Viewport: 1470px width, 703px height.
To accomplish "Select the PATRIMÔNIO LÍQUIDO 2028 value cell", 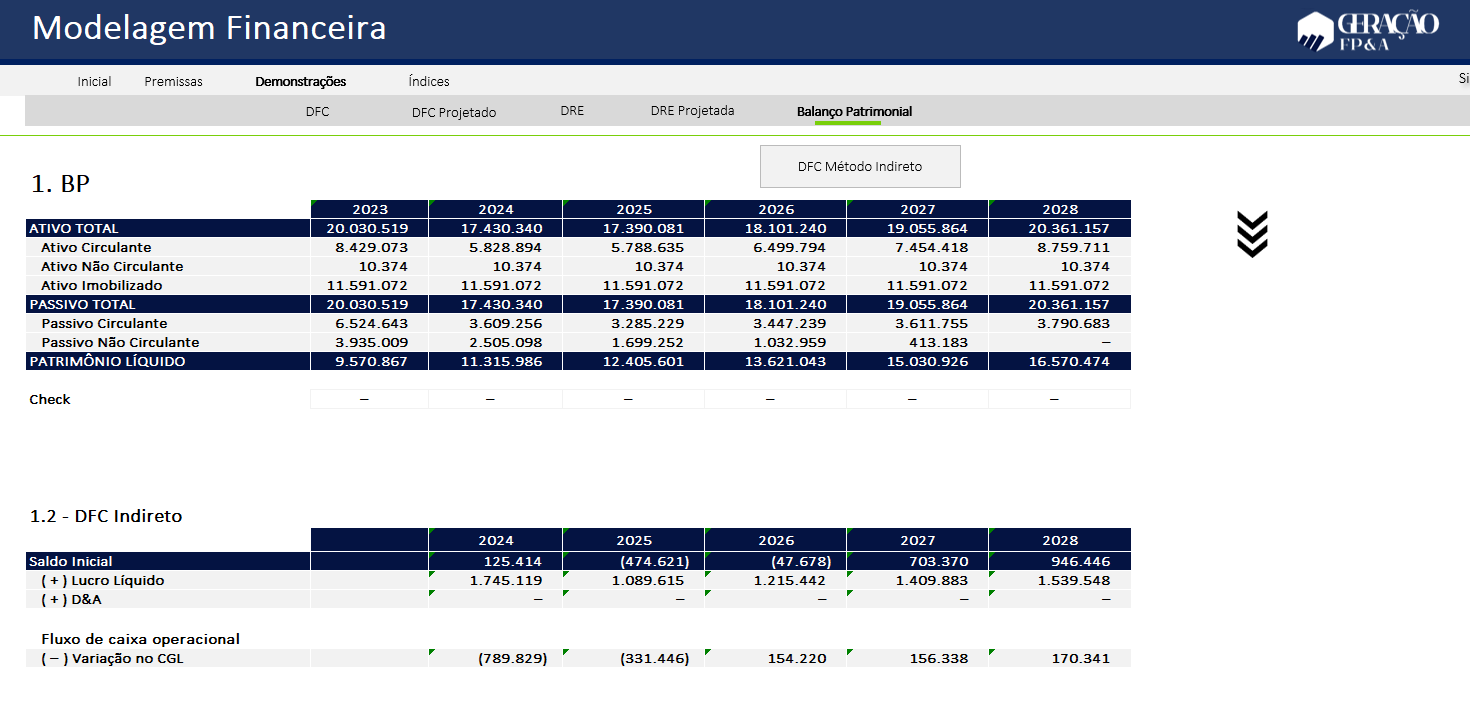I will click(x=1059, y=361).
